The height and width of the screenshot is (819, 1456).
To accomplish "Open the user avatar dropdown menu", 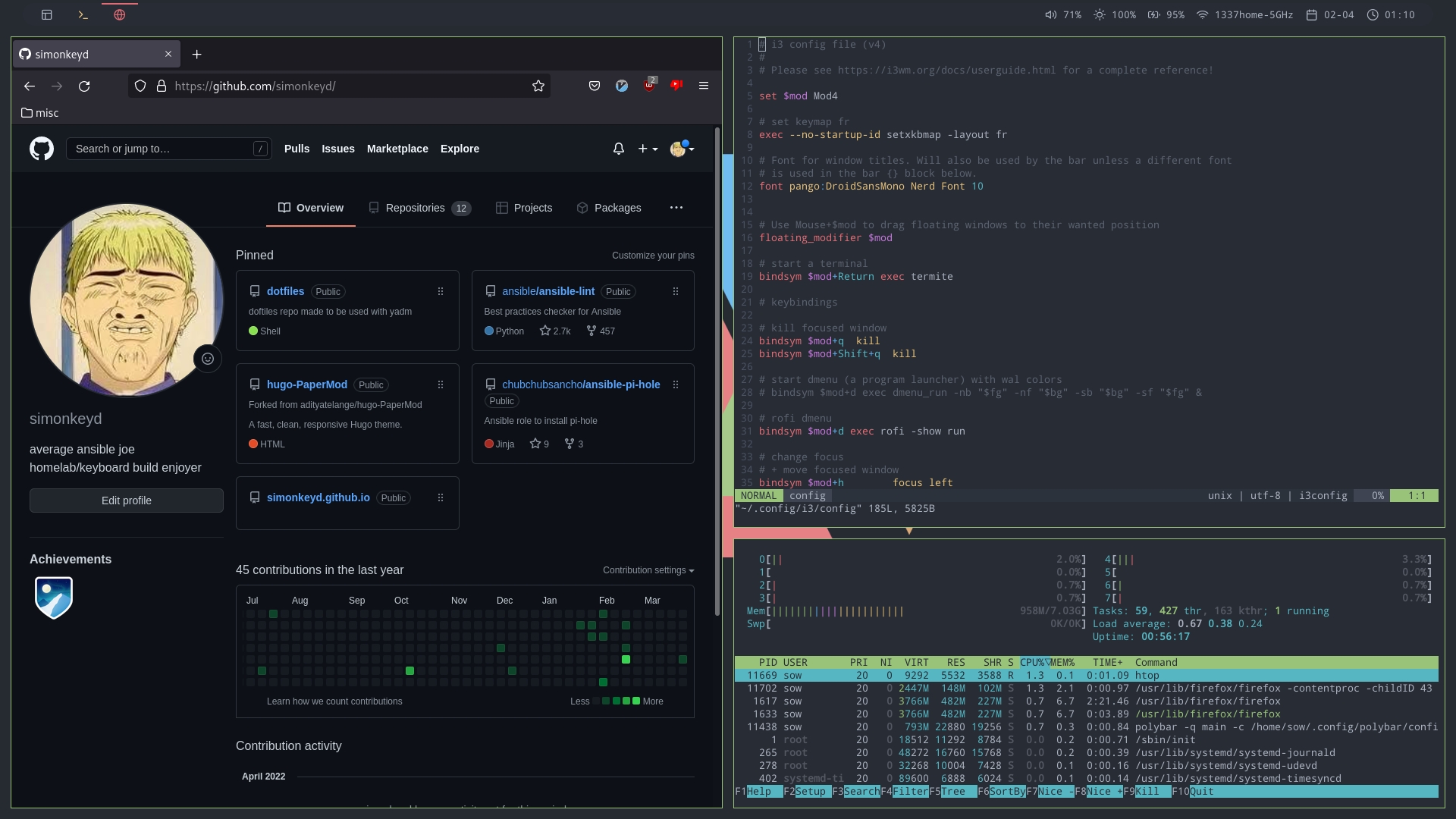I will point(682,149).
